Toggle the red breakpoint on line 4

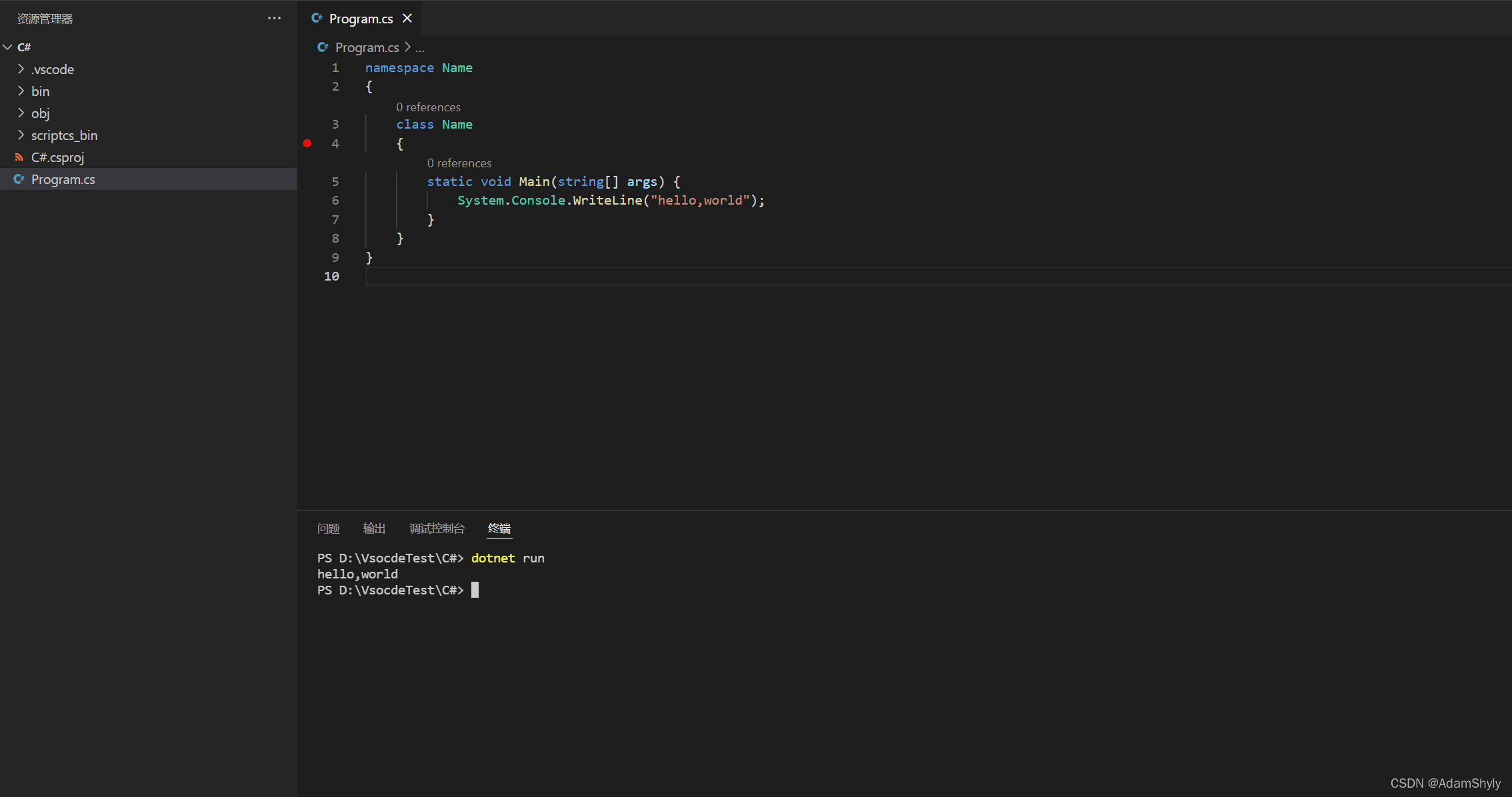coord(307,143)
